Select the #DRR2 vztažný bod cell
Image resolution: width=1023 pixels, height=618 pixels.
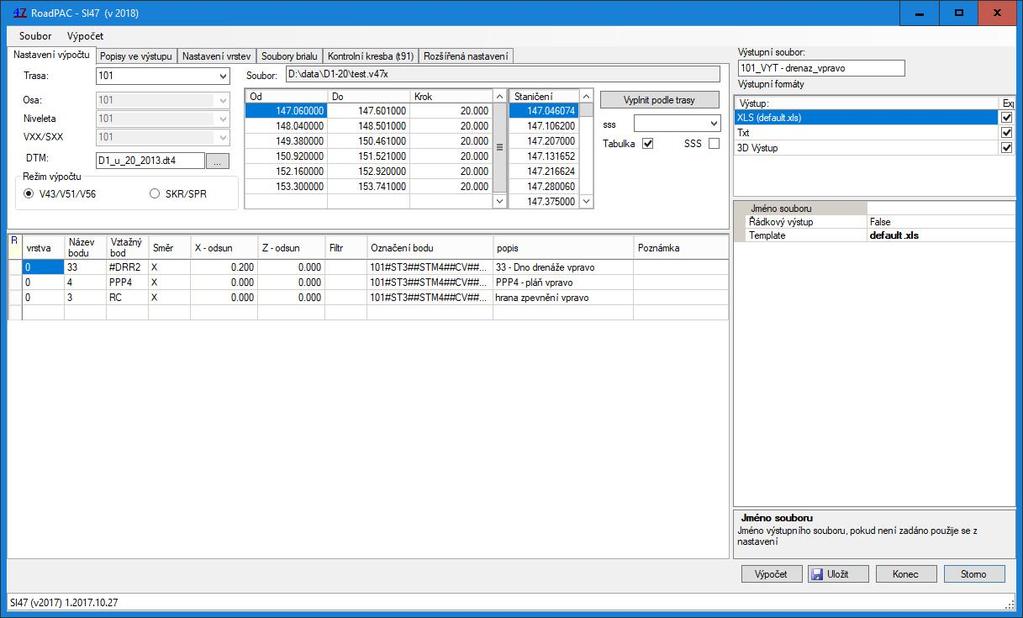click(127, 268)
